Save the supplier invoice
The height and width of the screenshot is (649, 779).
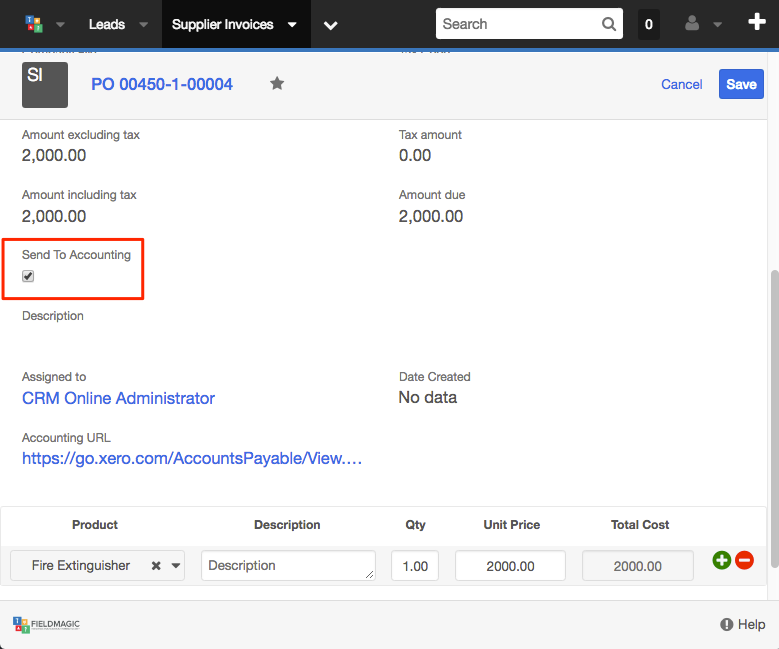click(741, 84)
